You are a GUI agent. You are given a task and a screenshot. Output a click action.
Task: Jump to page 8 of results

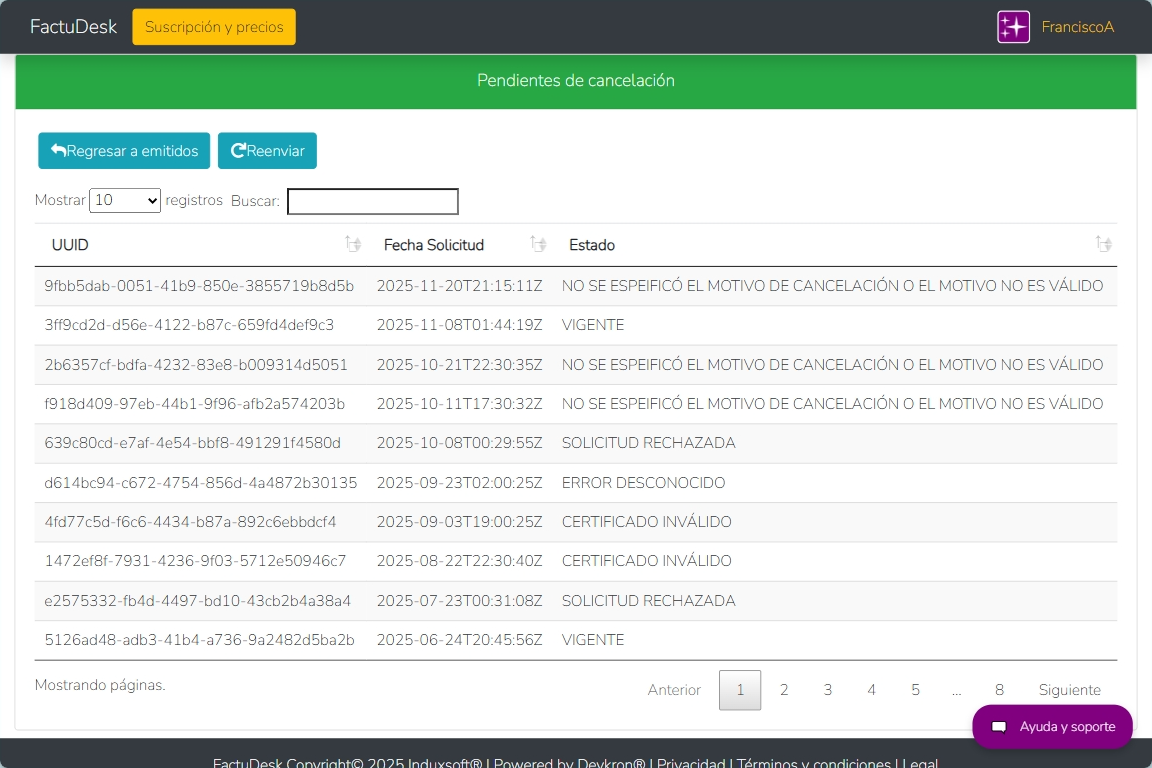[x=999, y=690]
